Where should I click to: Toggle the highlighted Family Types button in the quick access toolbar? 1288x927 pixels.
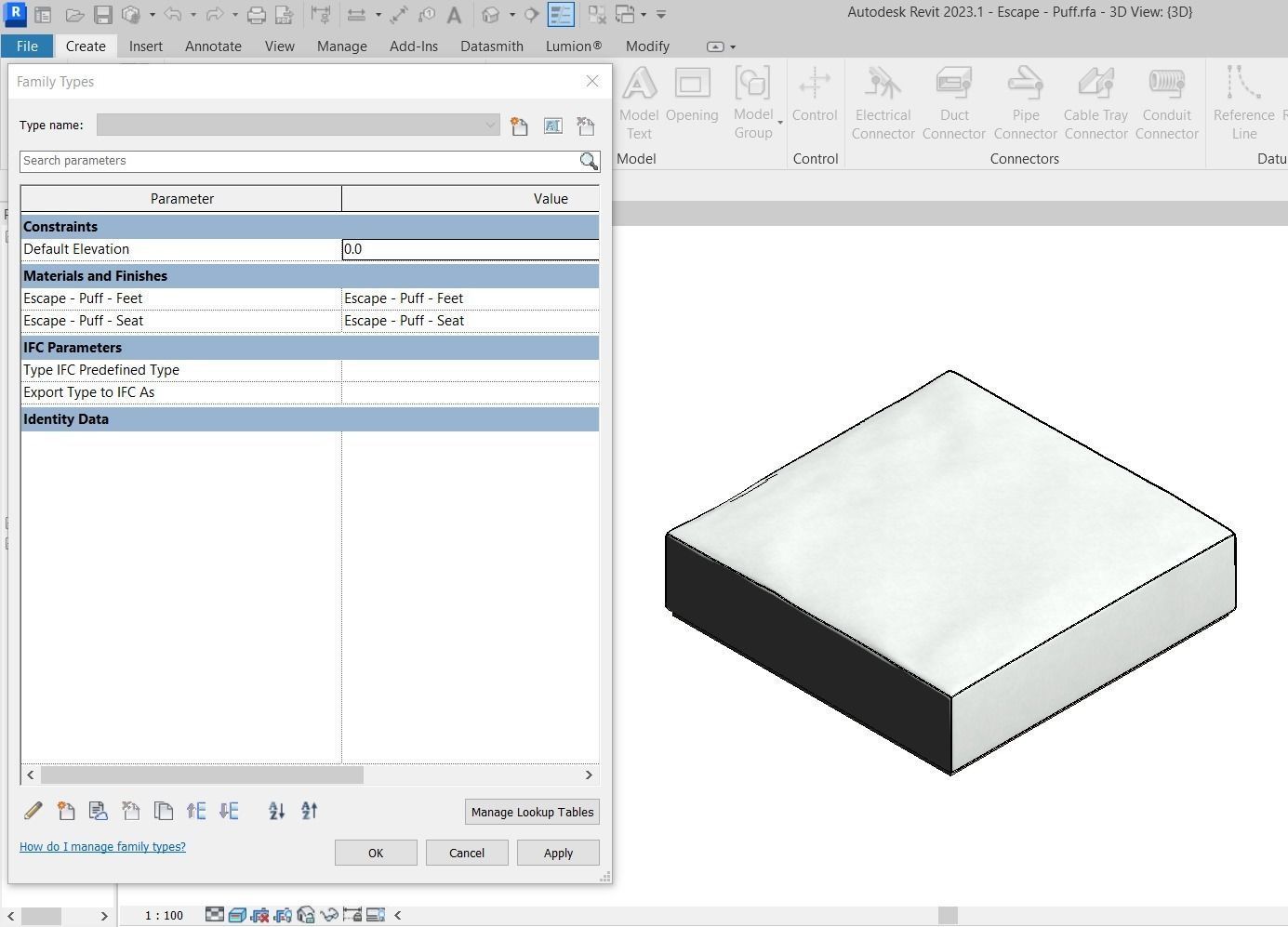[561, 15]
